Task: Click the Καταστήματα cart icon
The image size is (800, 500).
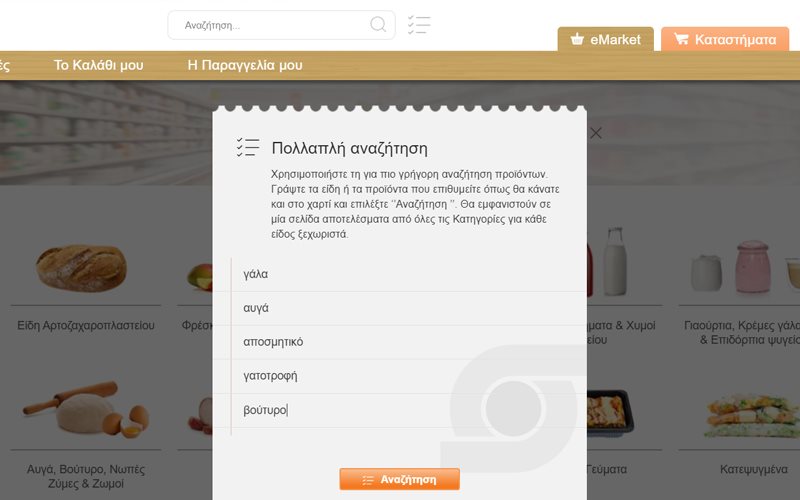Action: tap(681, 39)
